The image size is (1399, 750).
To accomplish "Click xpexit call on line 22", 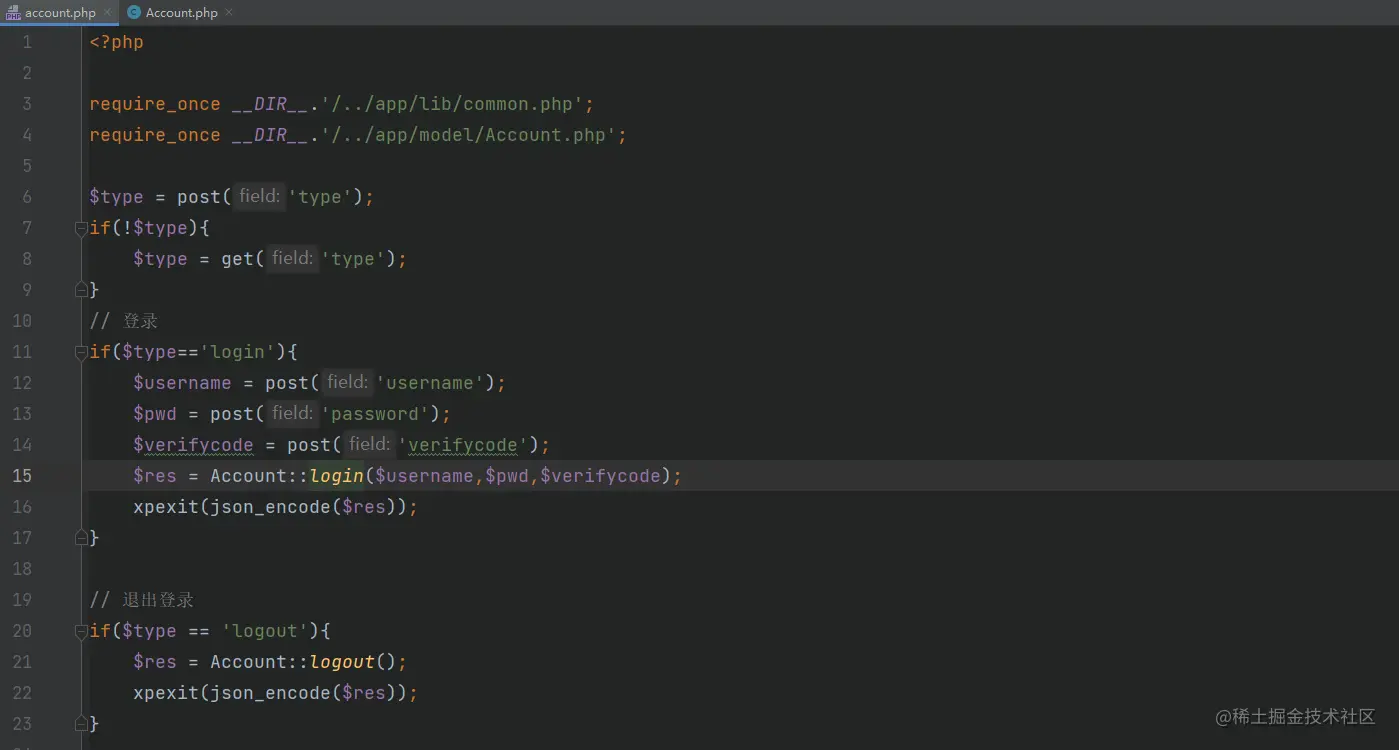I will coord(166,693).
